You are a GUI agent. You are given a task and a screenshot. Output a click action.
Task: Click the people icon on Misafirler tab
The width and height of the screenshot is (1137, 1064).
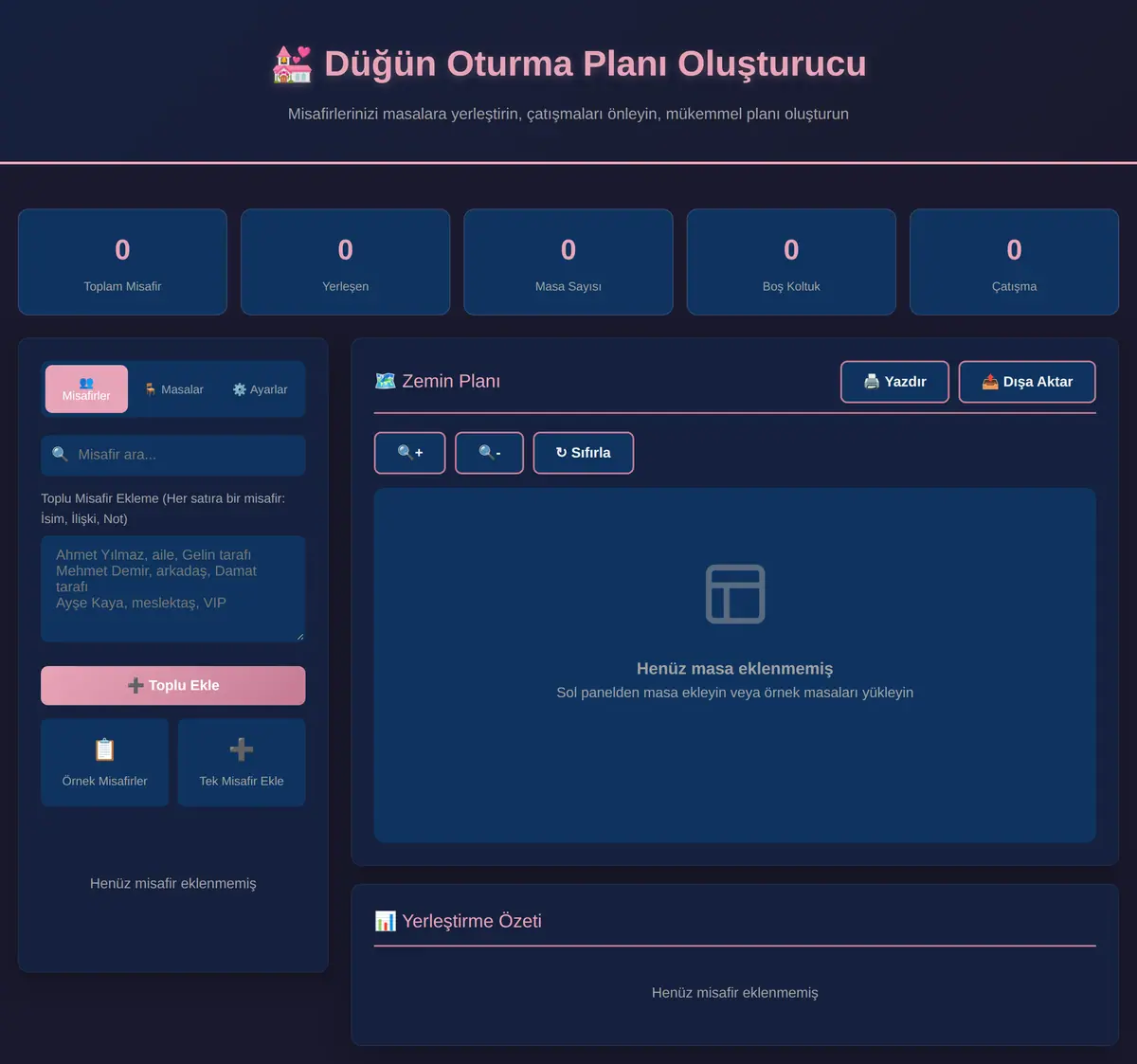(86, 383)
